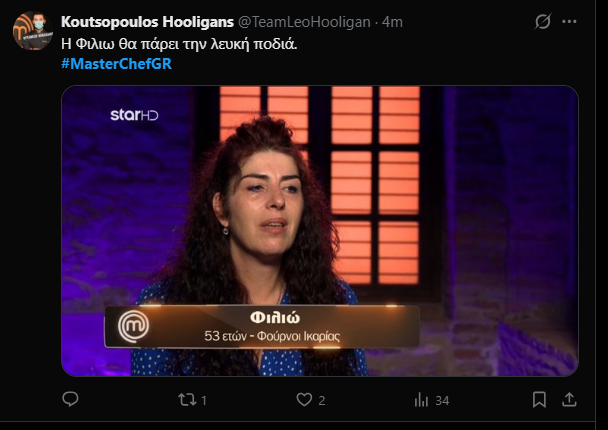Click the like count showing 2
This screenshot has width=608, height=430.
click(322, 401)
